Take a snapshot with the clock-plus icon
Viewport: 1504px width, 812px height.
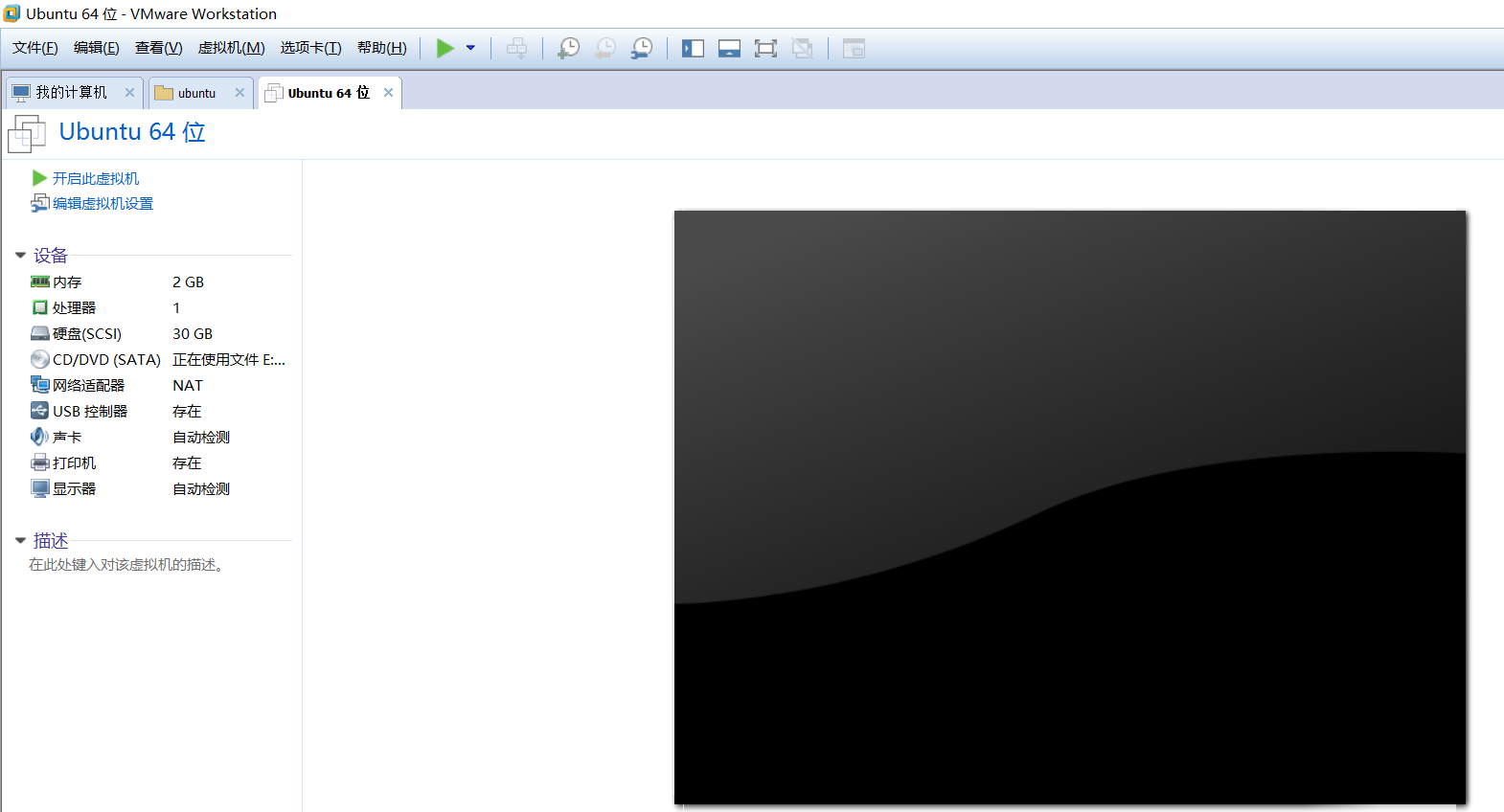click(x=569, y=48)
